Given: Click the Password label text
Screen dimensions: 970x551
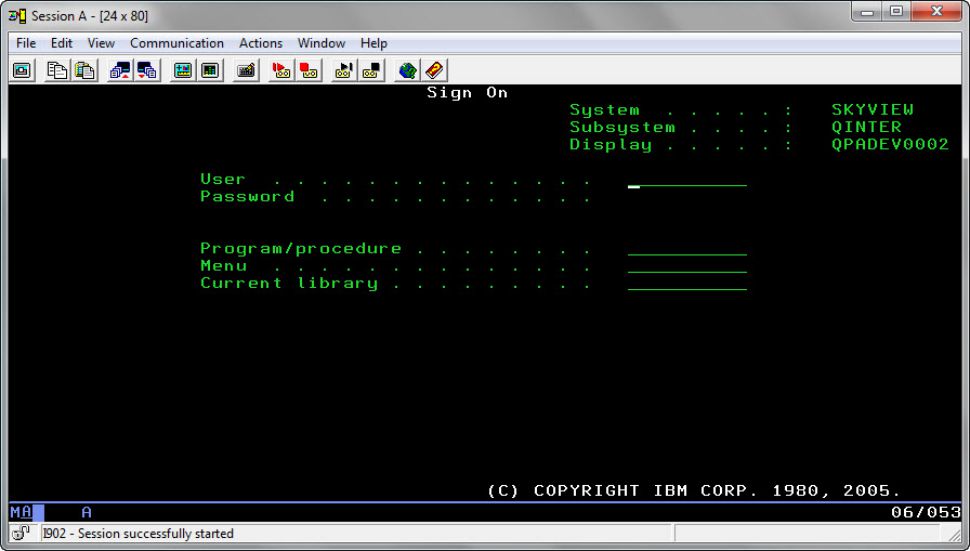Looking at the screenshot, I should pos(247,197).
